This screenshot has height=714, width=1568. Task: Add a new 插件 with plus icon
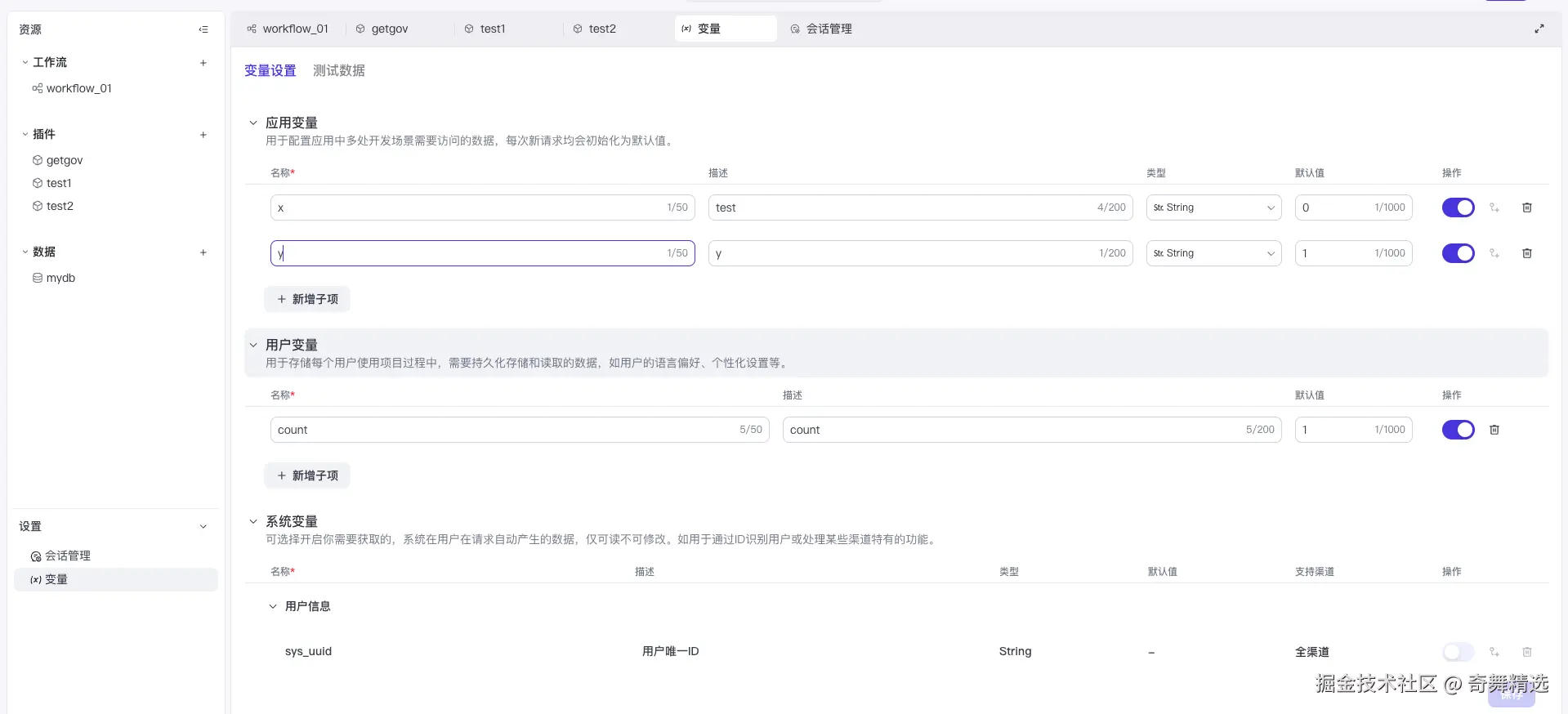(203, 134)
